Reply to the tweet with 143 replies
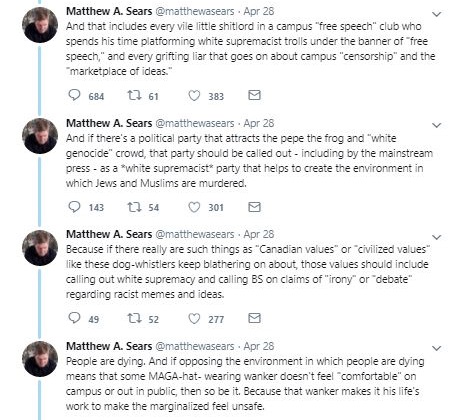467x420 pixels. coord(74,207)
